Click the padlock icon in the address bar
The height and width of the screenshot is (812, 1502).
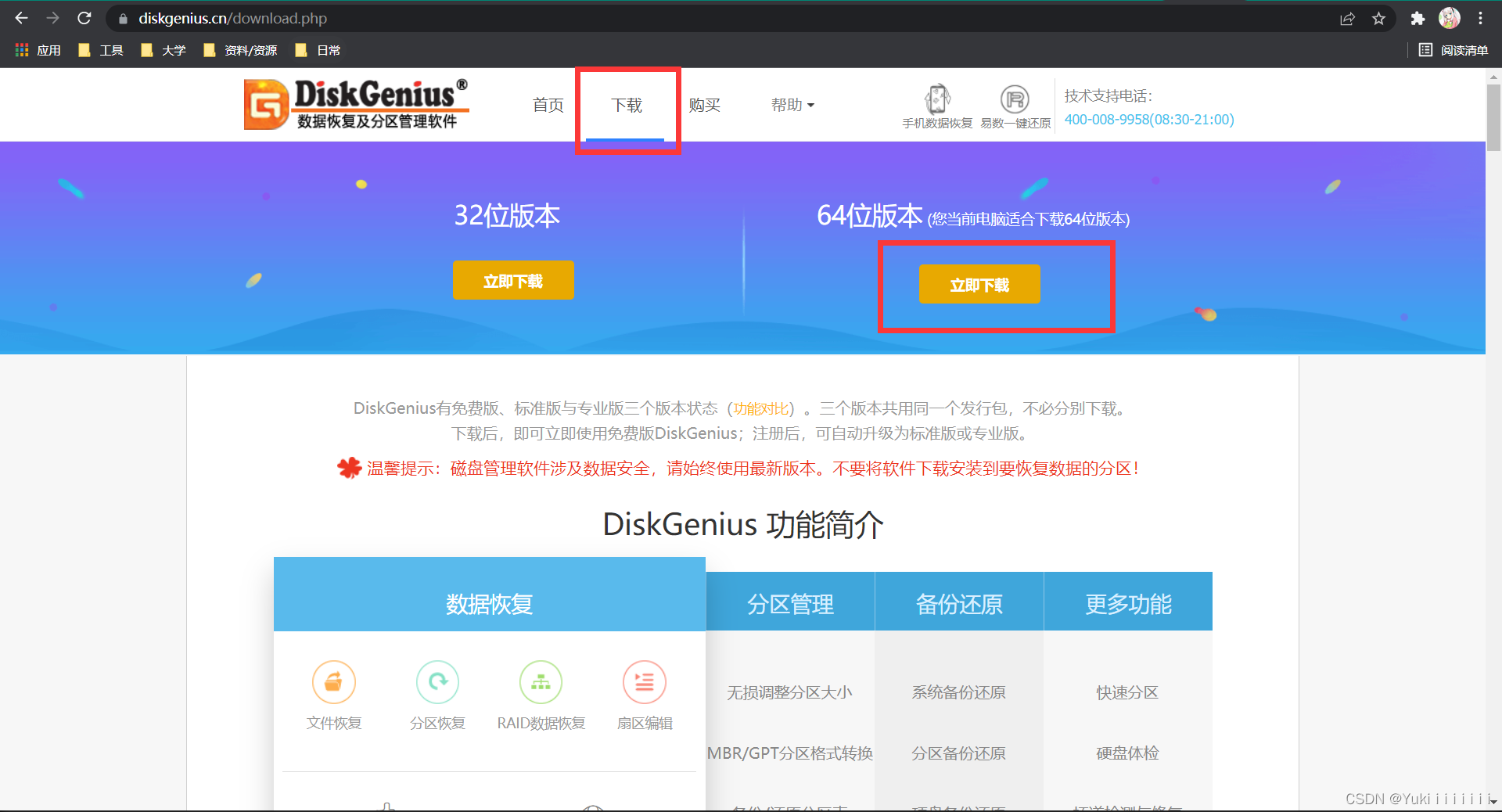[123, 19]
